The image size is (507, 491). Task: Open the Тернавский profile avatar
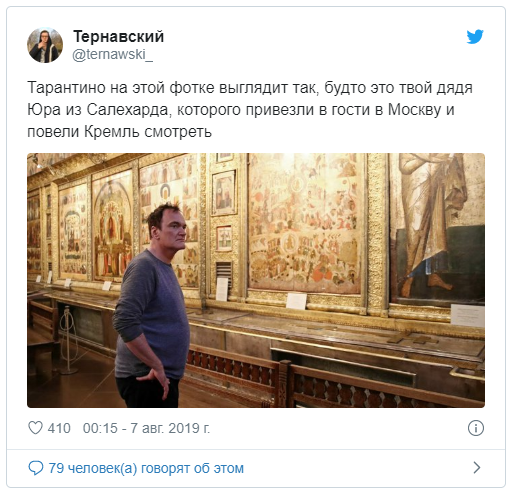pos(45,45)
